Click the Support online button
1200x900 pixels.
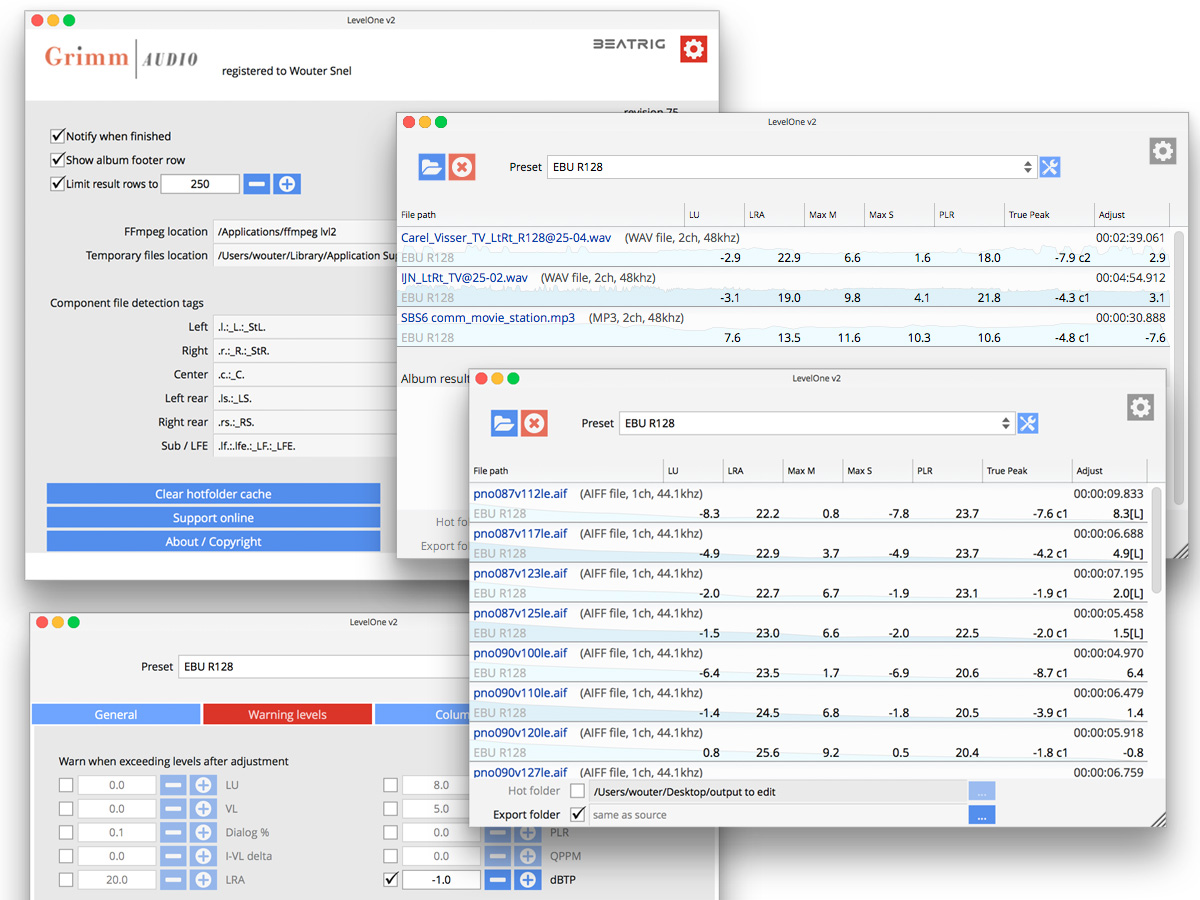coord(213,518)
